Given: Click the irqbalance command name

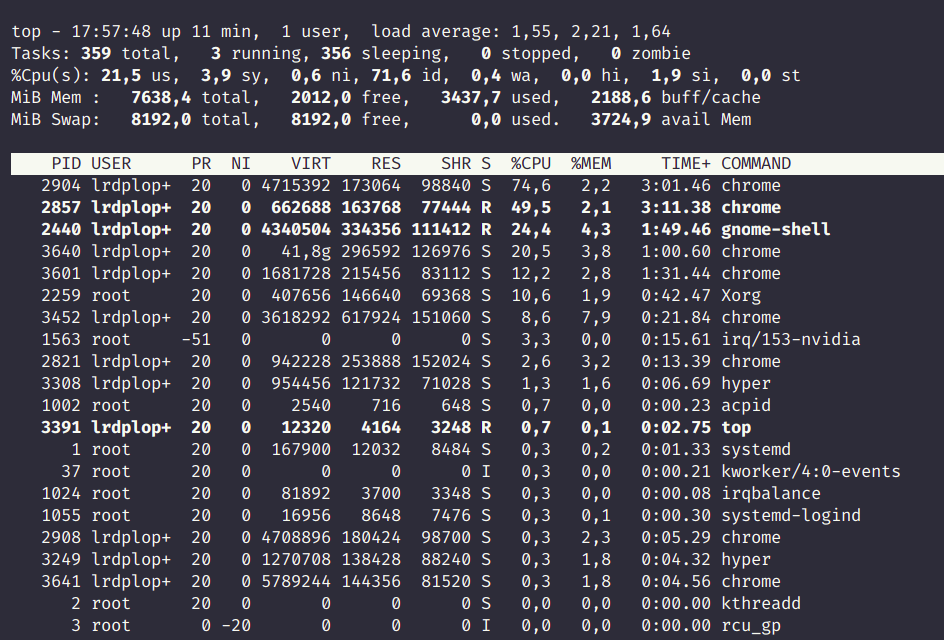Looking at the screenshot, I should click(x=771, y=494).
